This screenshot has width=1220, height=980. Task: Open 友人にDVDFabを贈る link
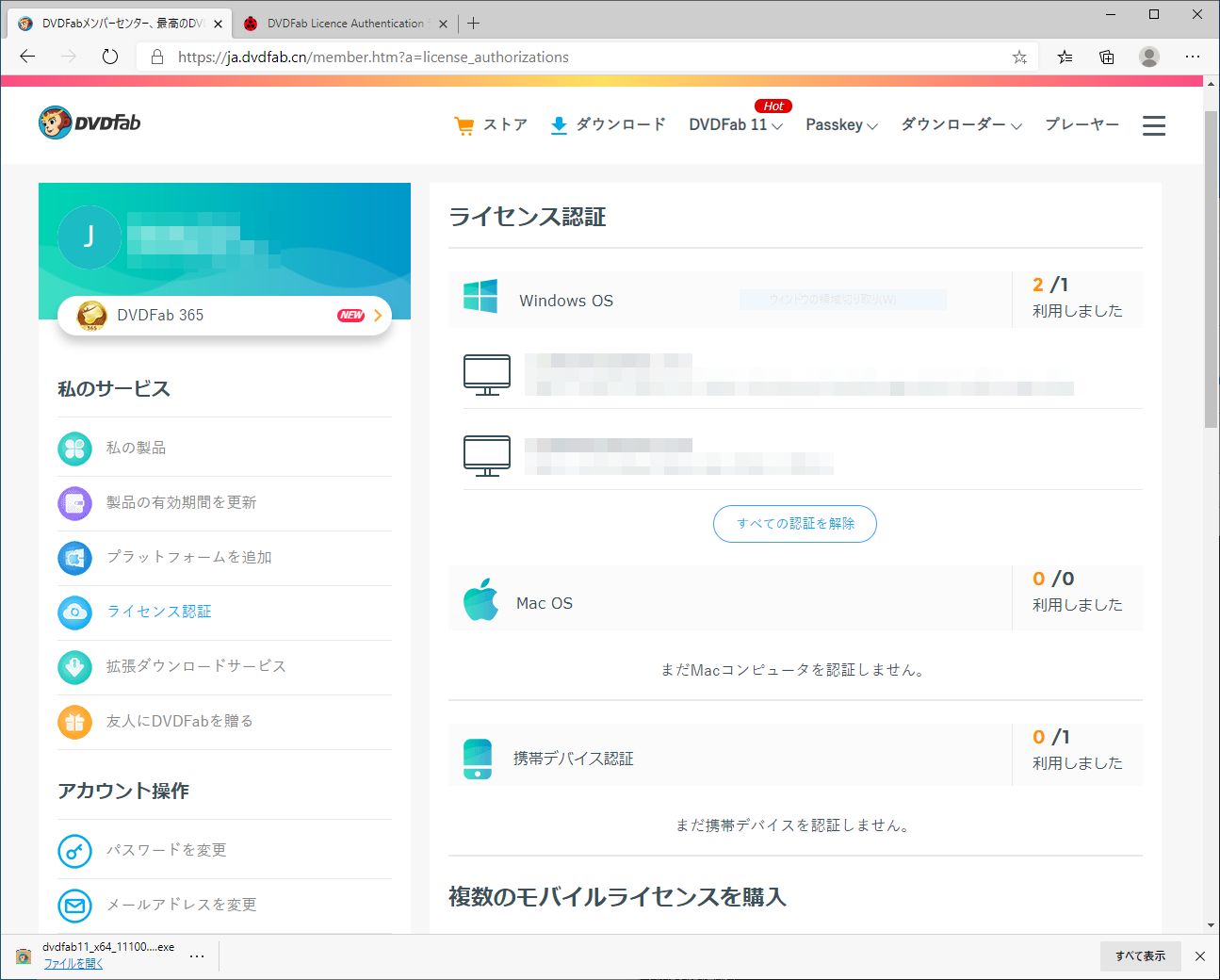point(179,721)
